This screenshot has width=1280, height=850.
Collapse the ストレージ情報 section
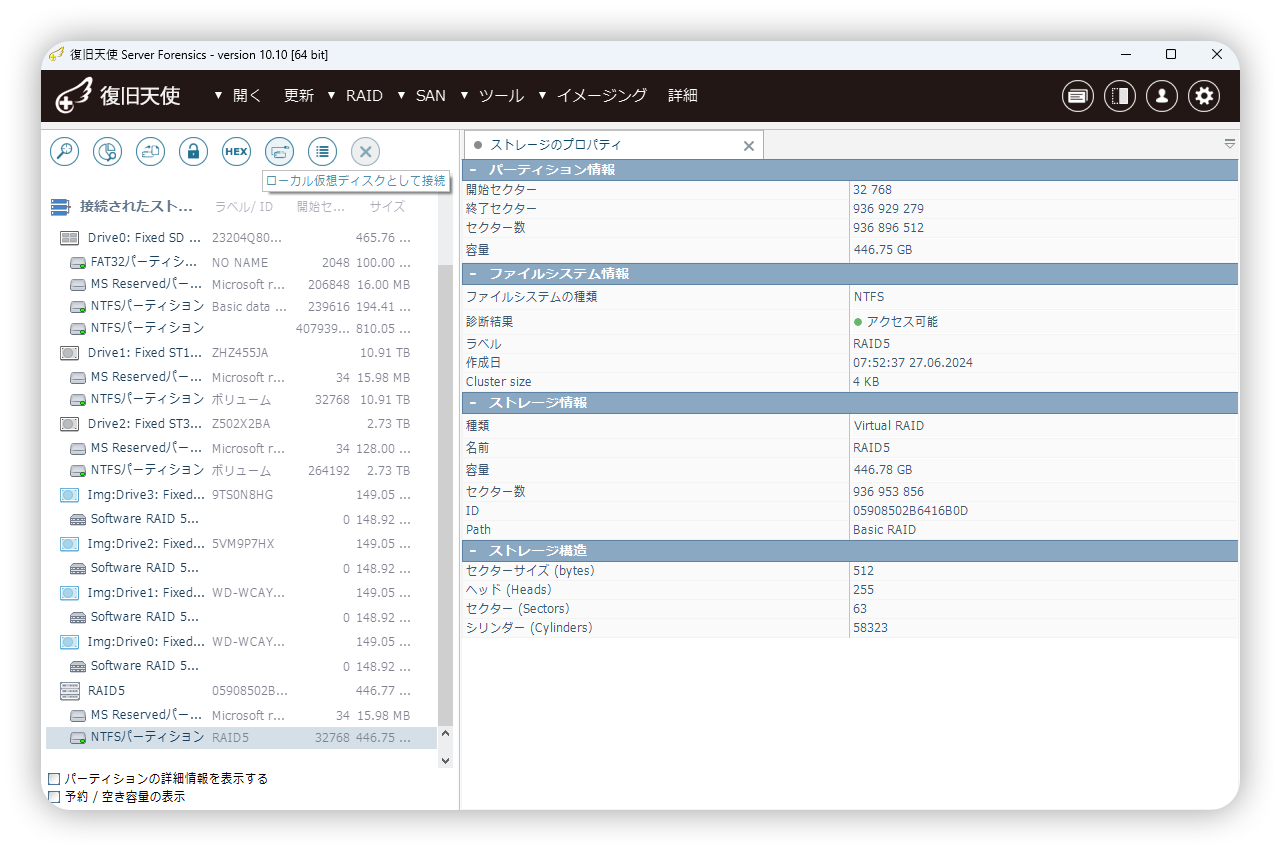click(473, 403)
